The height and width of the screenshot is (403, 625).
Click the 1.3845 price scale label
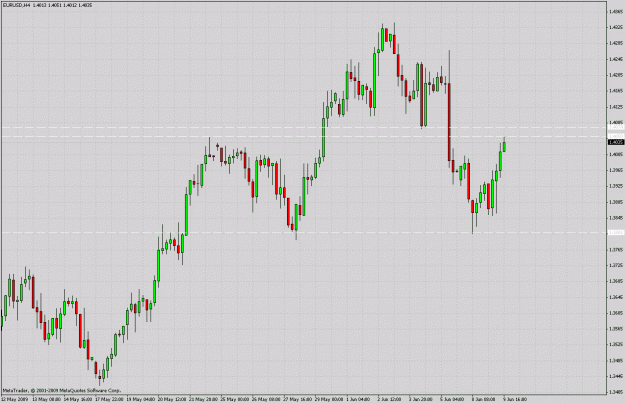click(616, 218)
